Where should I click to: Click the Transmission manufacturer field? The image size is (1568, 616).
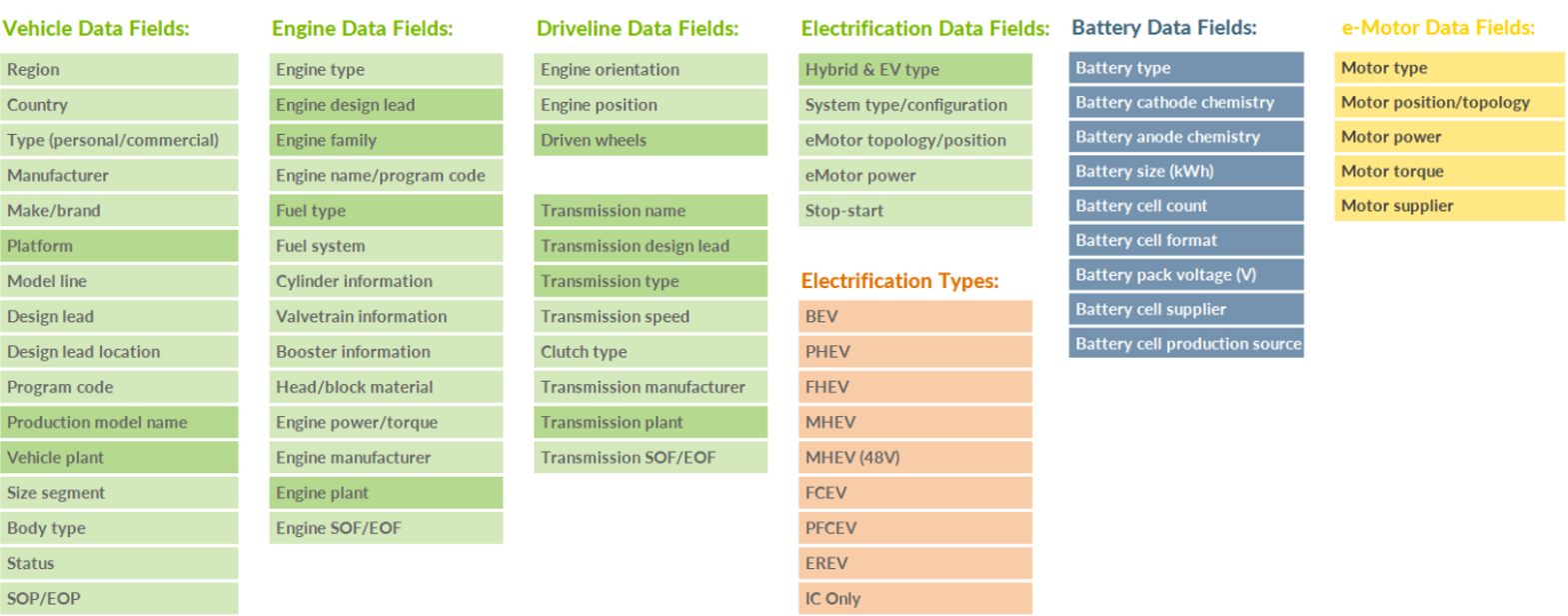pyautogui.click(x=650, y=387)
